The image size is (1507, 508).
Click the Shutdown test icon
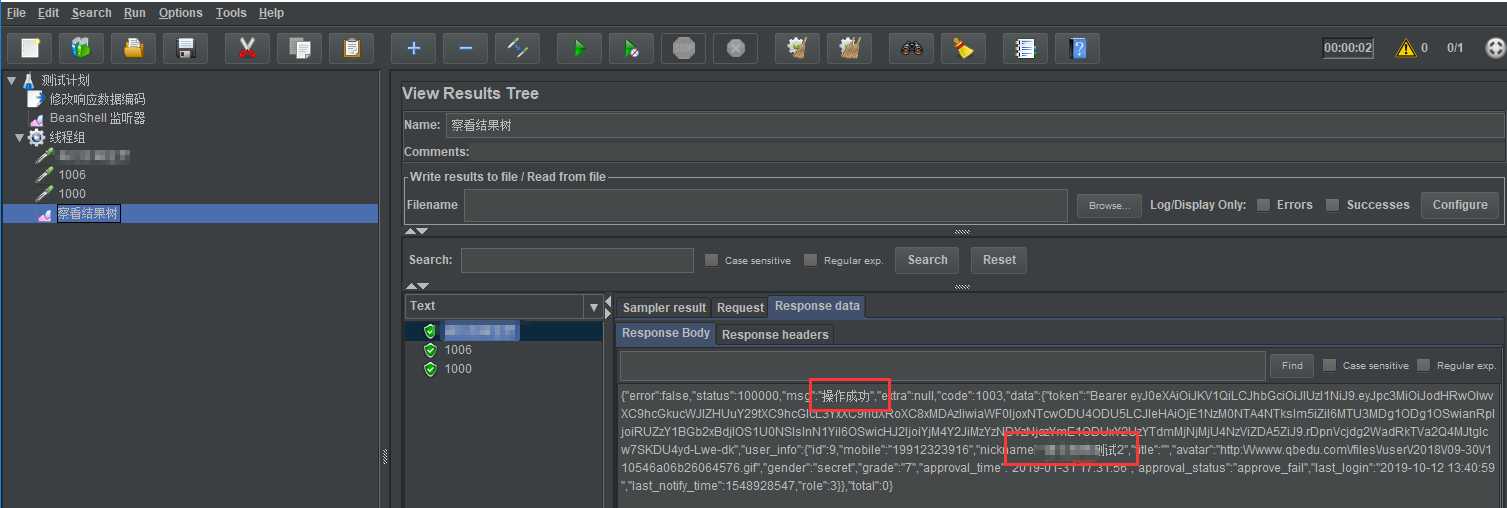tap(735, 48)
